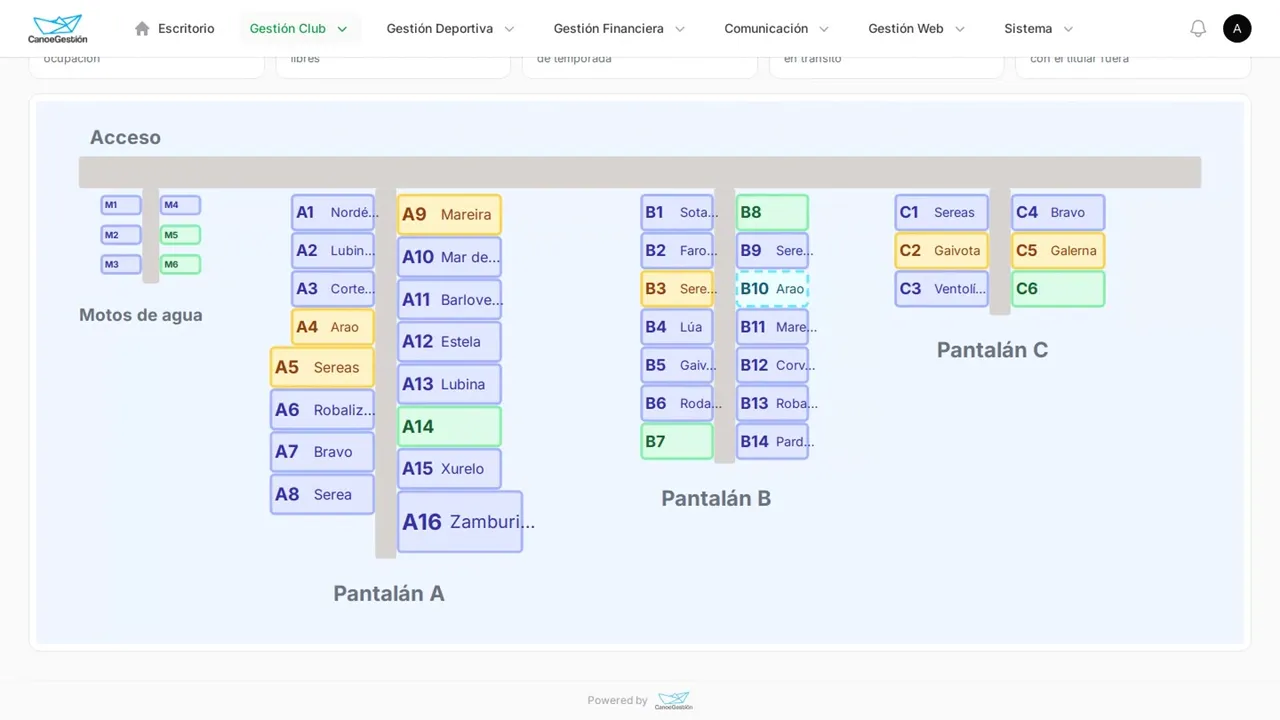Open berth A9 Mareira
Screen dimensions: 1280x720
(x=449, y=214)
